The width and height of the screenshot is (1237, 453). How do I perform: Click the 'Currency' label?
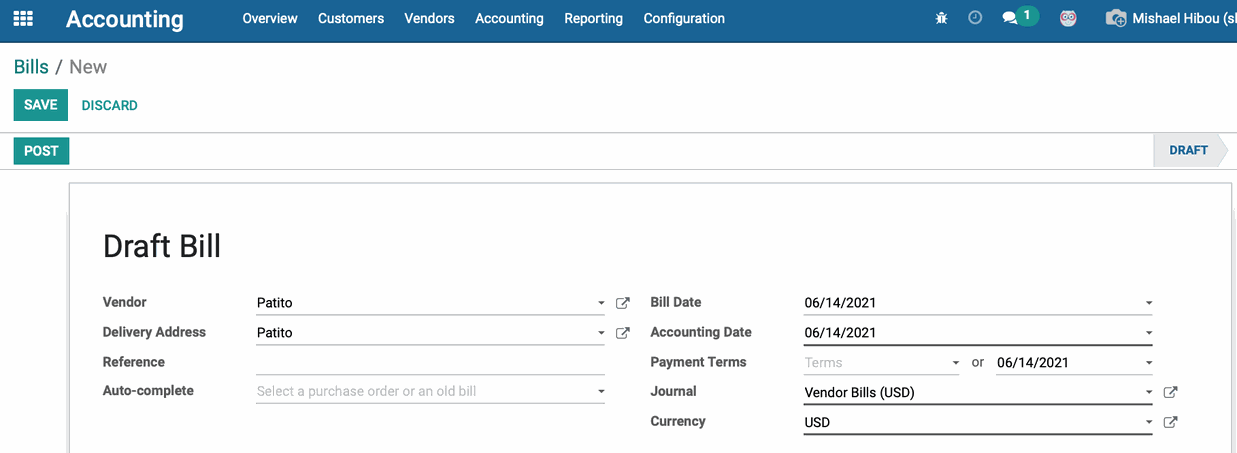pyautogui.click(x=678, y=421)
